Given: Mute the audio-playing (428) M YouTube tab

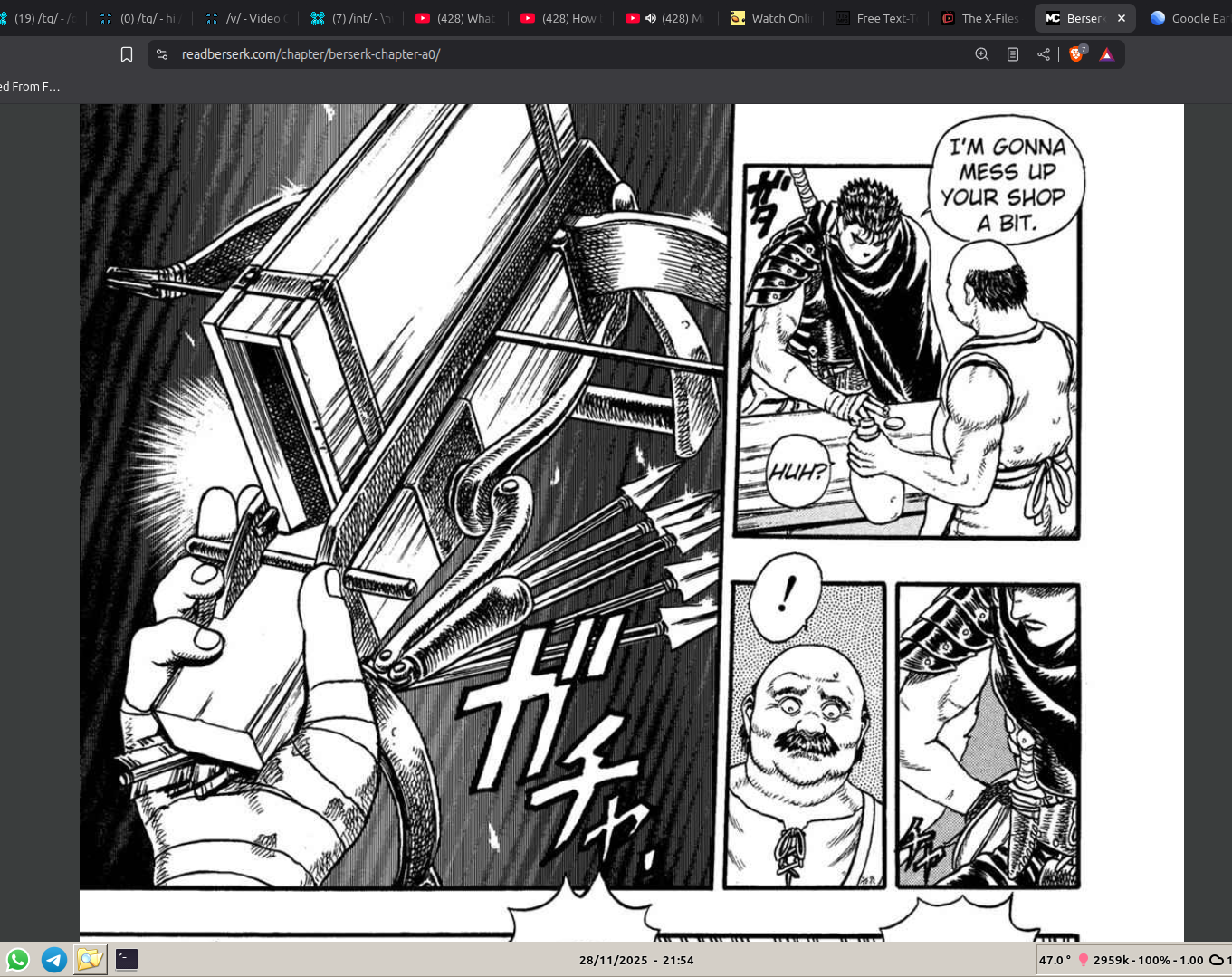Looking at the screenshot, I should click(650, 18).
